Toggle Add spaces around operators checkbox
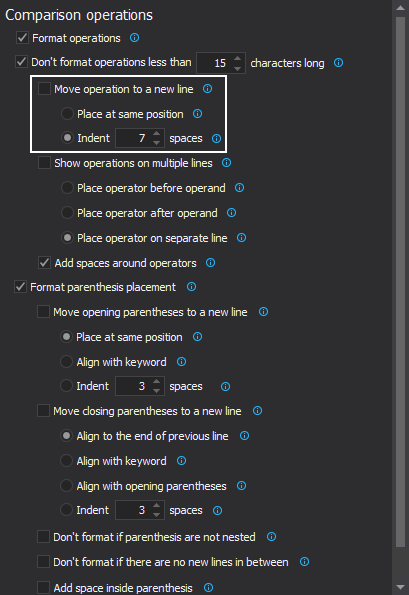409x595 pixels. [x=44, y=263]
